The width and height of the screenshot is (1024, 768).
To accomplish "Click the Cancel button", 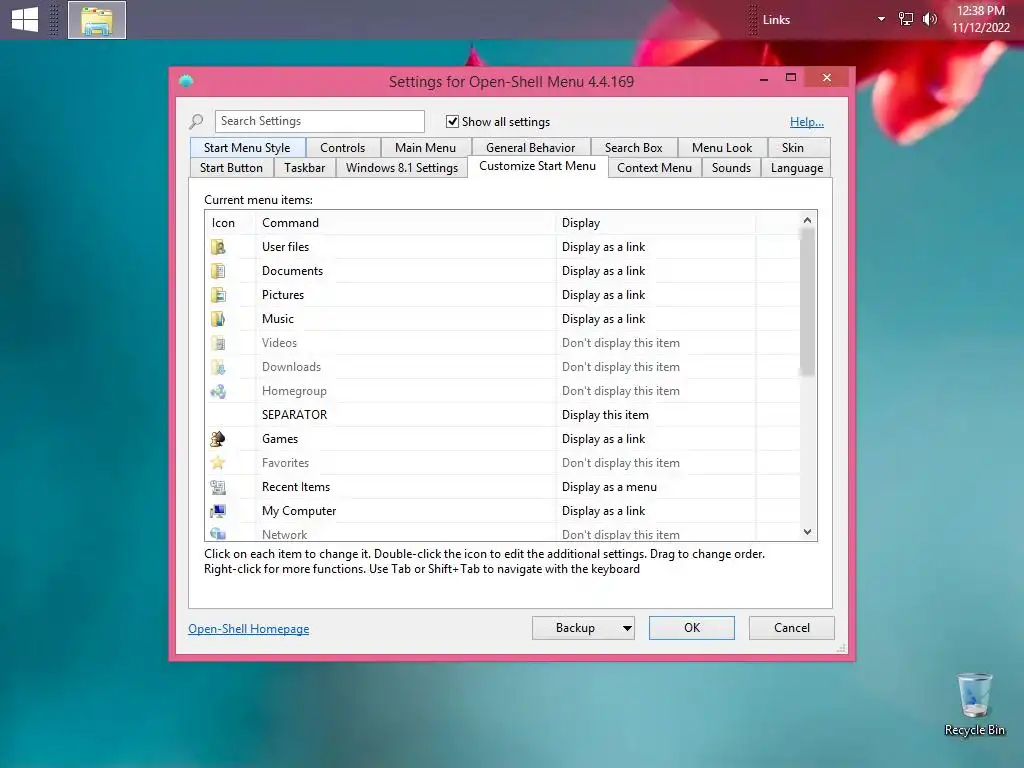I will click(792, 628).
